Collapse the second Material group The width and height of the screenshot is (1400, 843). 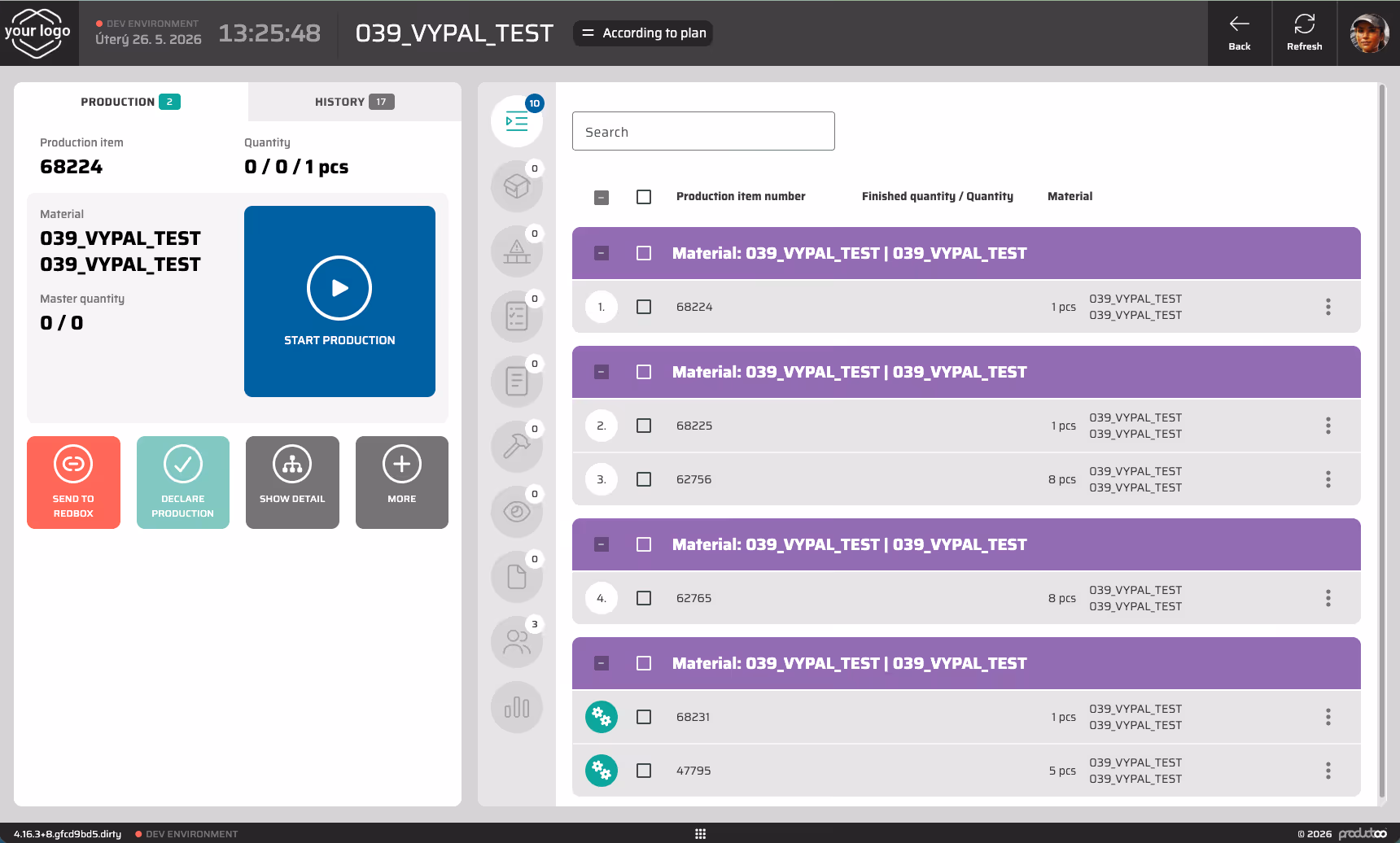click(602, 372)
